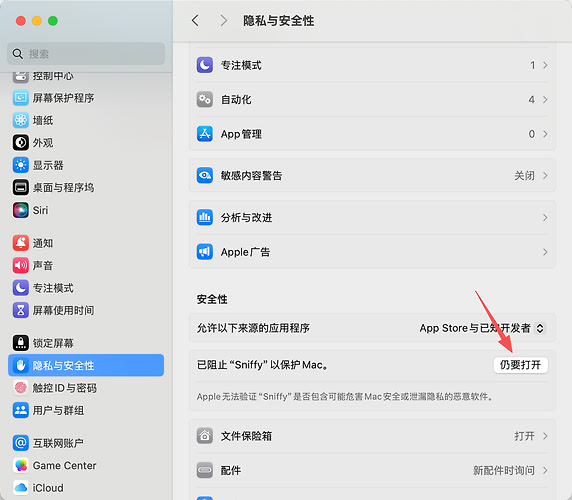Click Analytics & Improvements chart icon
Viewport: 572px width, 500px height.
[x=205, y=217]
